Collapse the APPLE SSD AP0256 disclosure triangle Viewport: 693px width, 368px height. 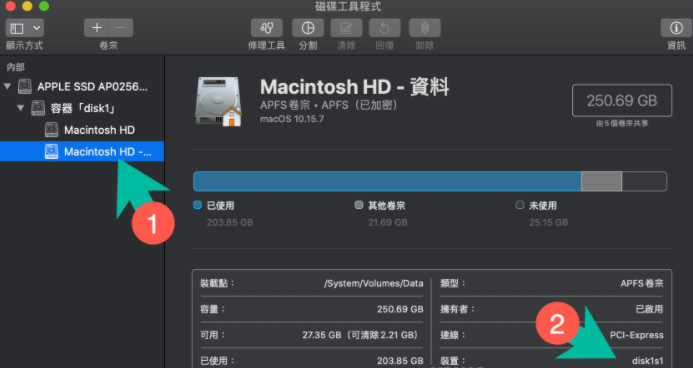(8, 86)
